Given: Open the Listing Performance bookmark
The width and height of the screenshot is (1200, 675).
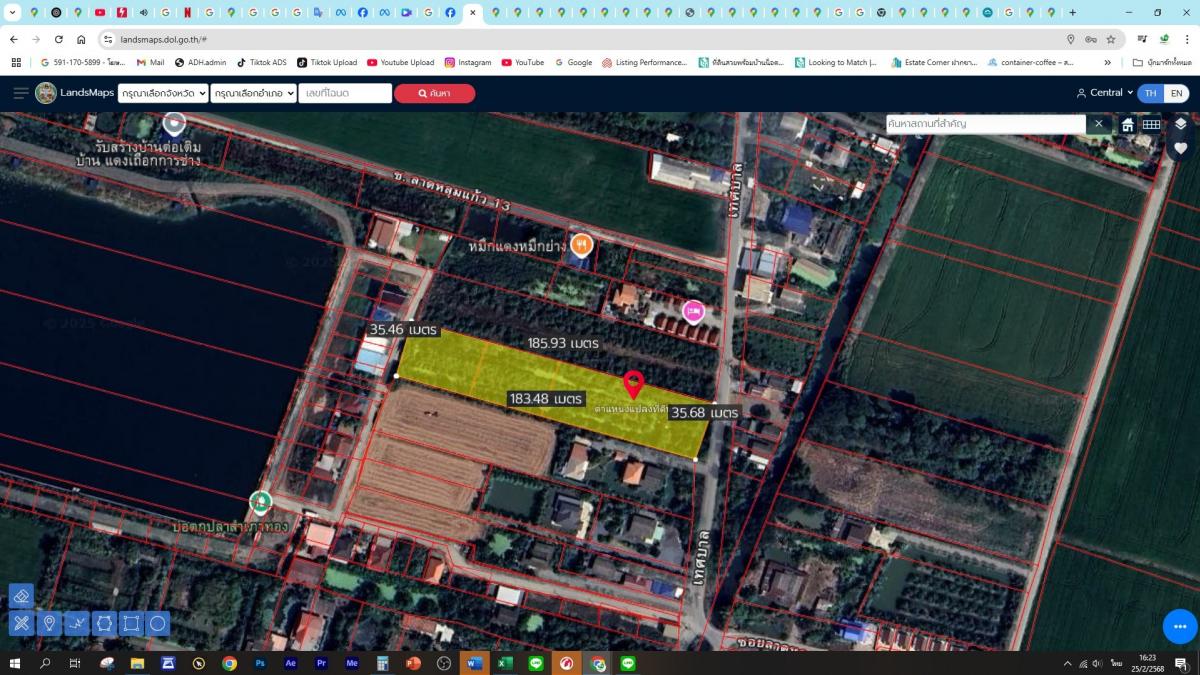Looking at the screenshot, I should click(644, 62).
